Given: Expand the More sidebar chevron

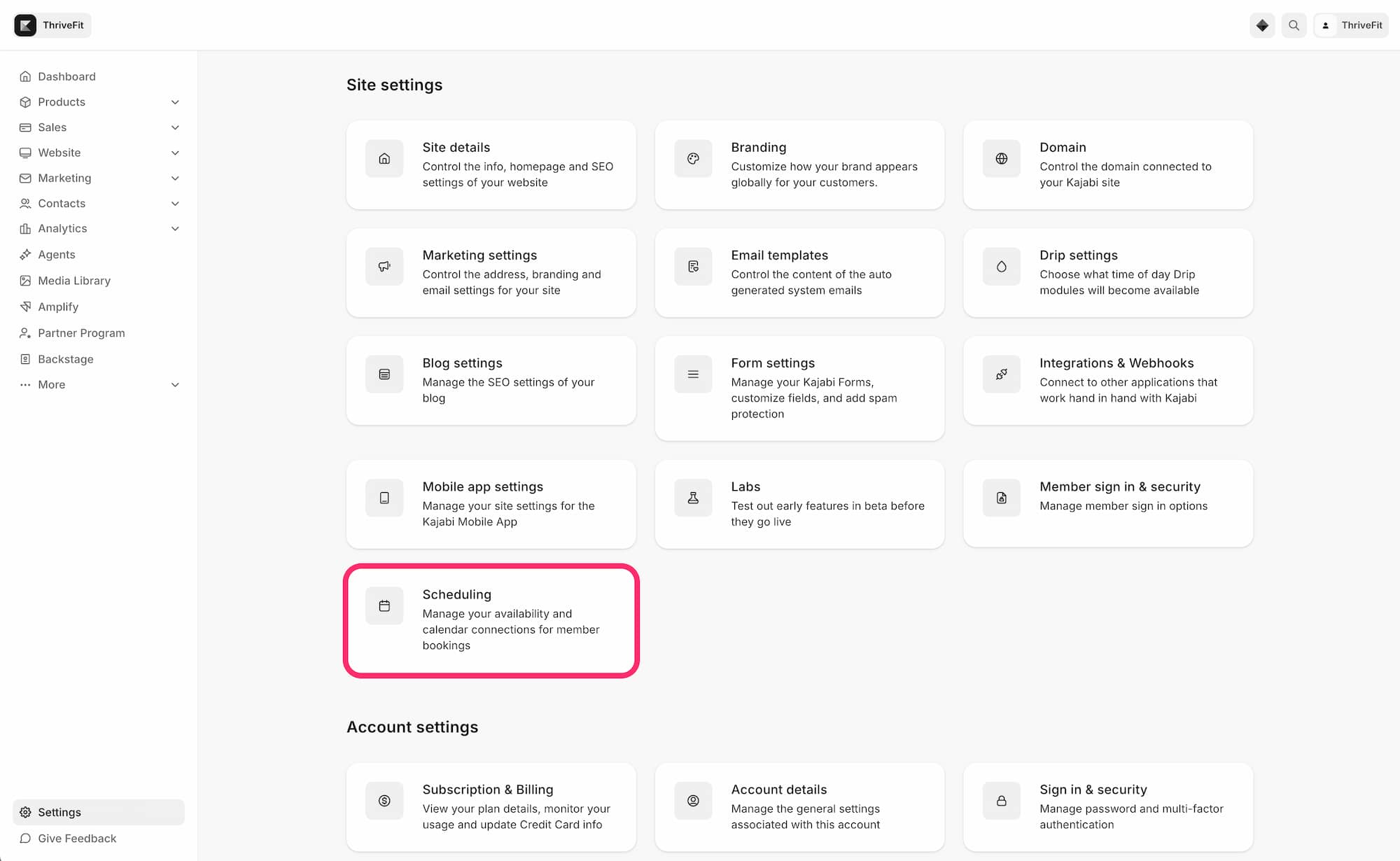Looking at the screenshot, I should 175,385.
